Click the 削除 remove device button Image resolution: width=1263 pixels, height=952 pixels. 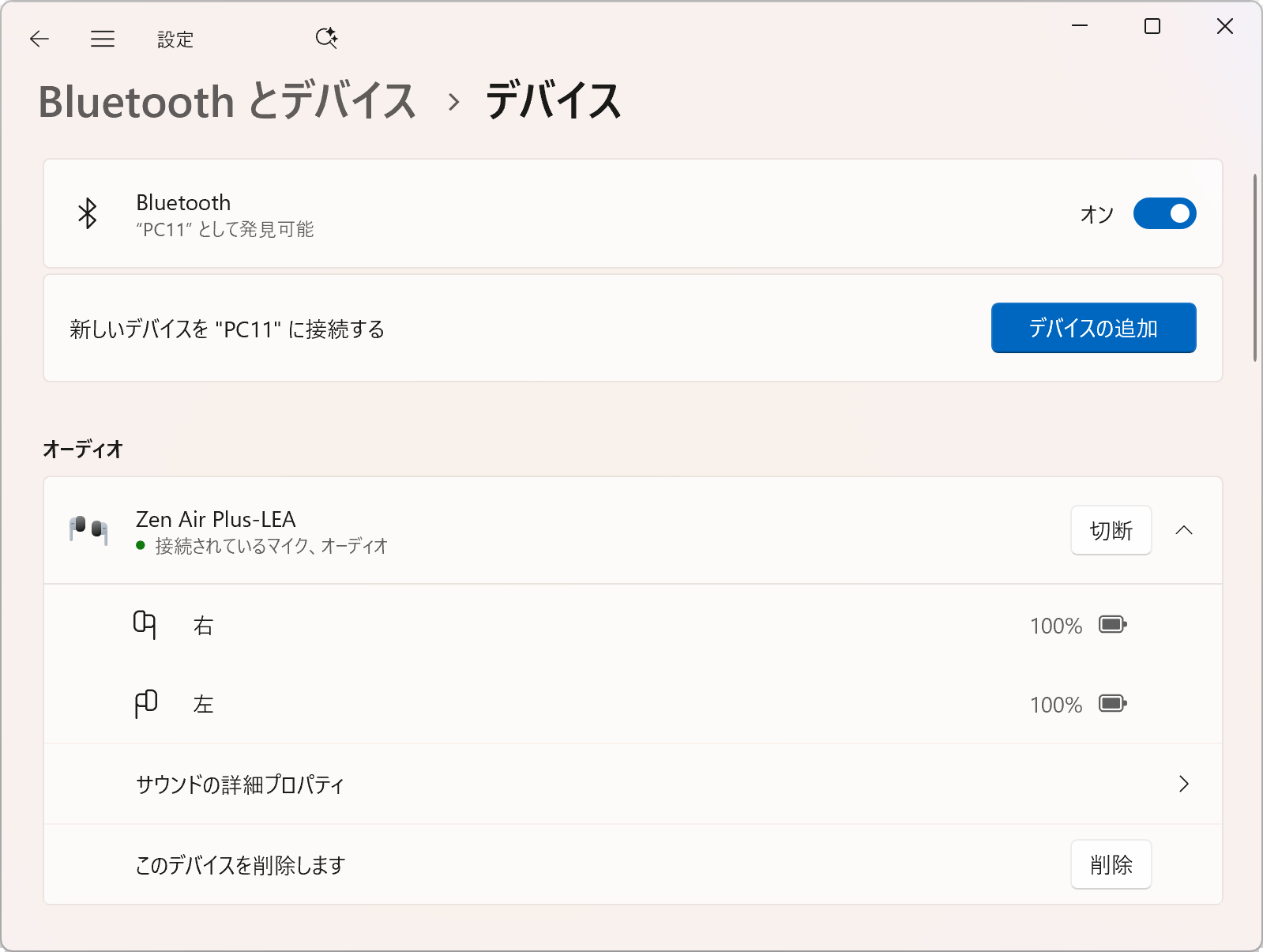pyautogui.click(x=1111, y=864)
